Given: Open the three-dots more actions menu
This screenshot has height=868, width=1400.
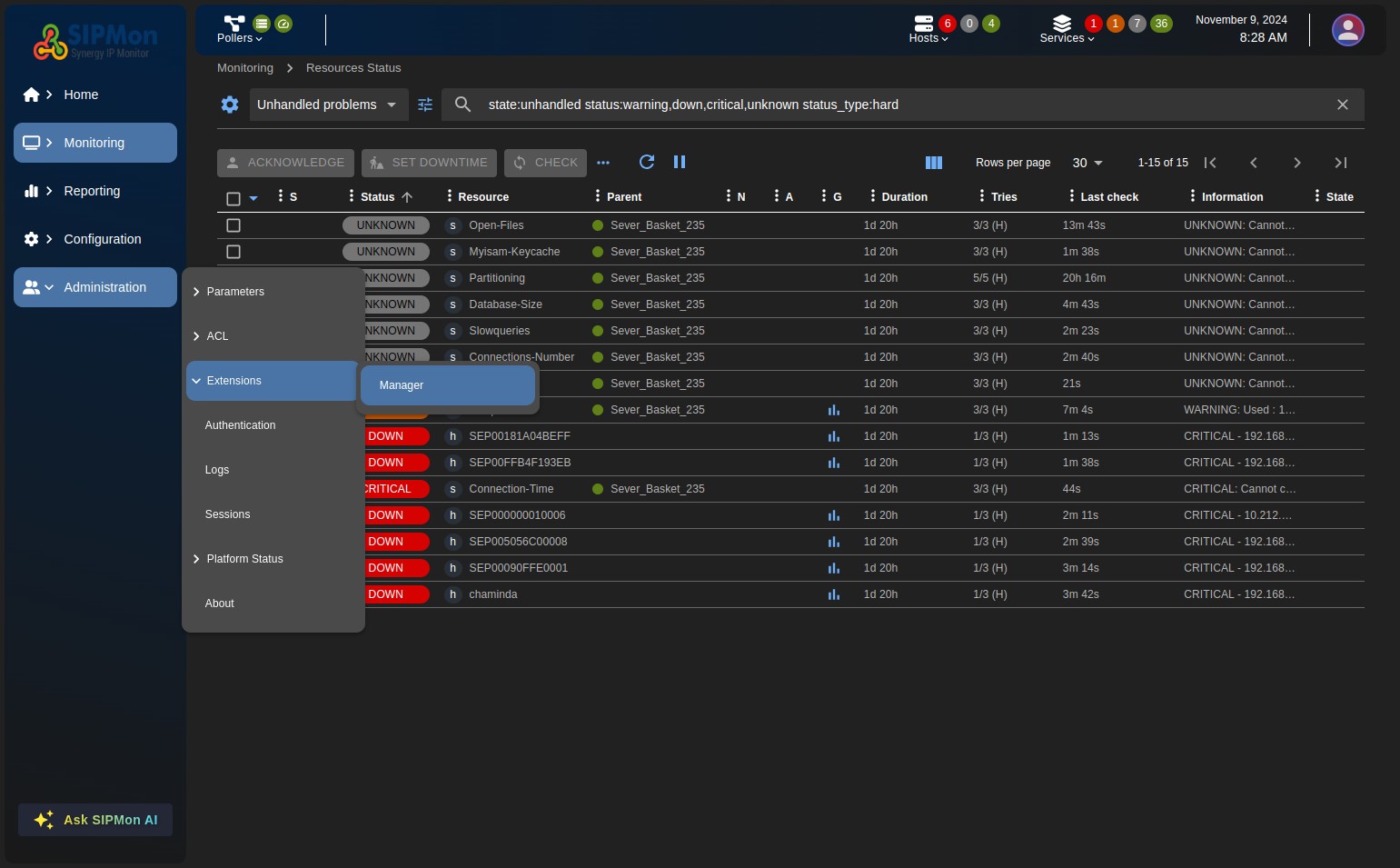Looking at the screenshot, I should 603,163.
